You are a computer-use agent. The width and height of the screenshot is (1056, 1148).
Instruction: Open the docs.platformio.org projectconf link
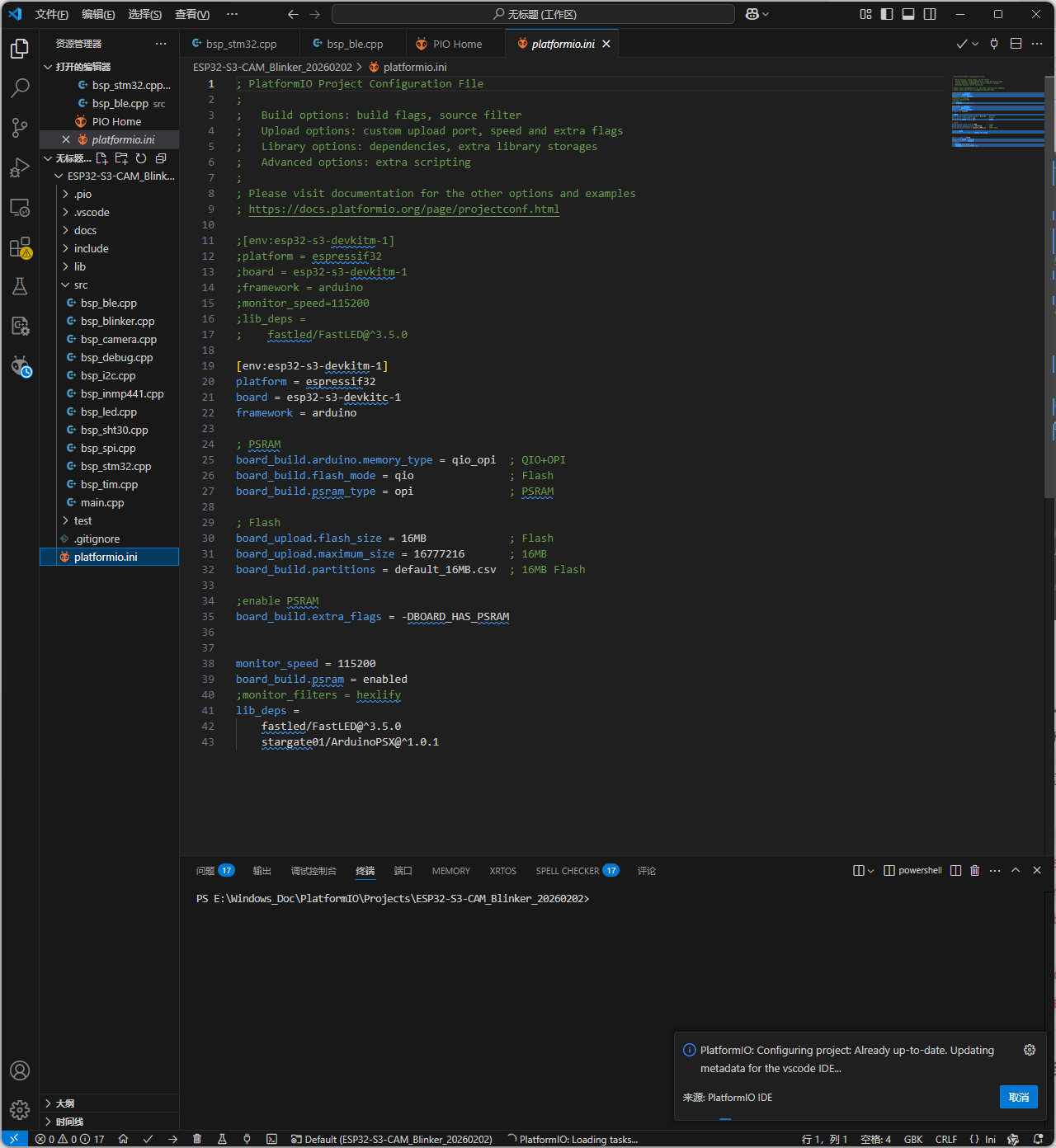403,209
